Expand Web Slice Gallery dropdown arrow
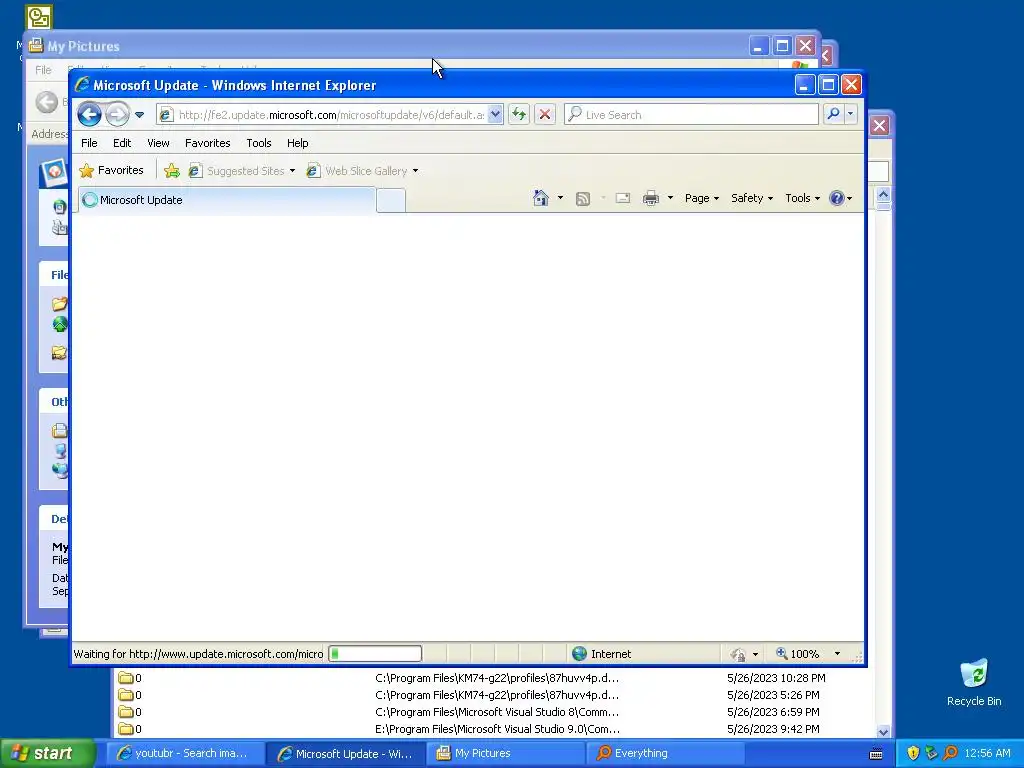The image size is (1024, 768). 415,171
